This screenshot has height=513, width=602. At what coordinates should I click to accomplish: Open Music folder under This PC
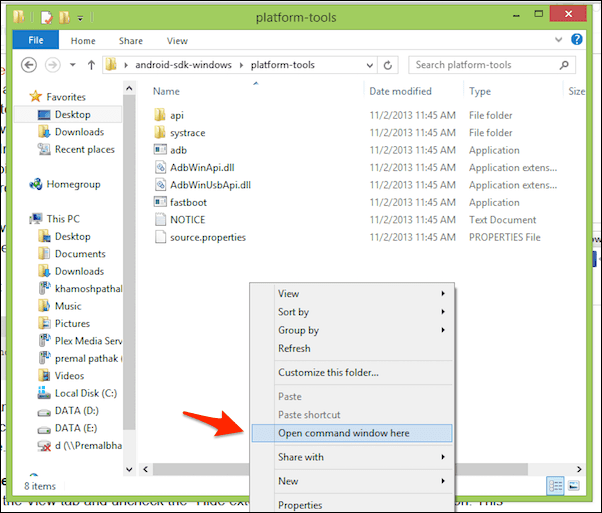point(68,306)
